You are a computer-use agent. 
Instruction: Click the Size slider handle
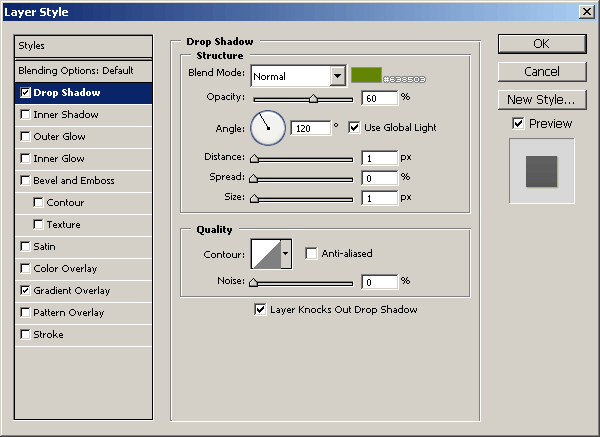point(254,199)
